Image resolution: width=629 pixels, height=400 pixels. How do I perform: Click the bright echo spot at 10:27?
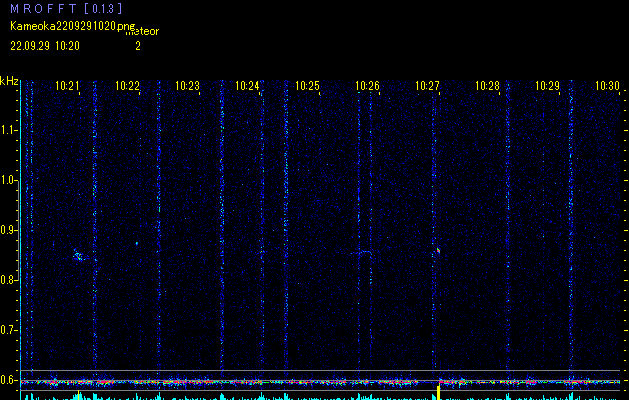[x=438, y=251]
